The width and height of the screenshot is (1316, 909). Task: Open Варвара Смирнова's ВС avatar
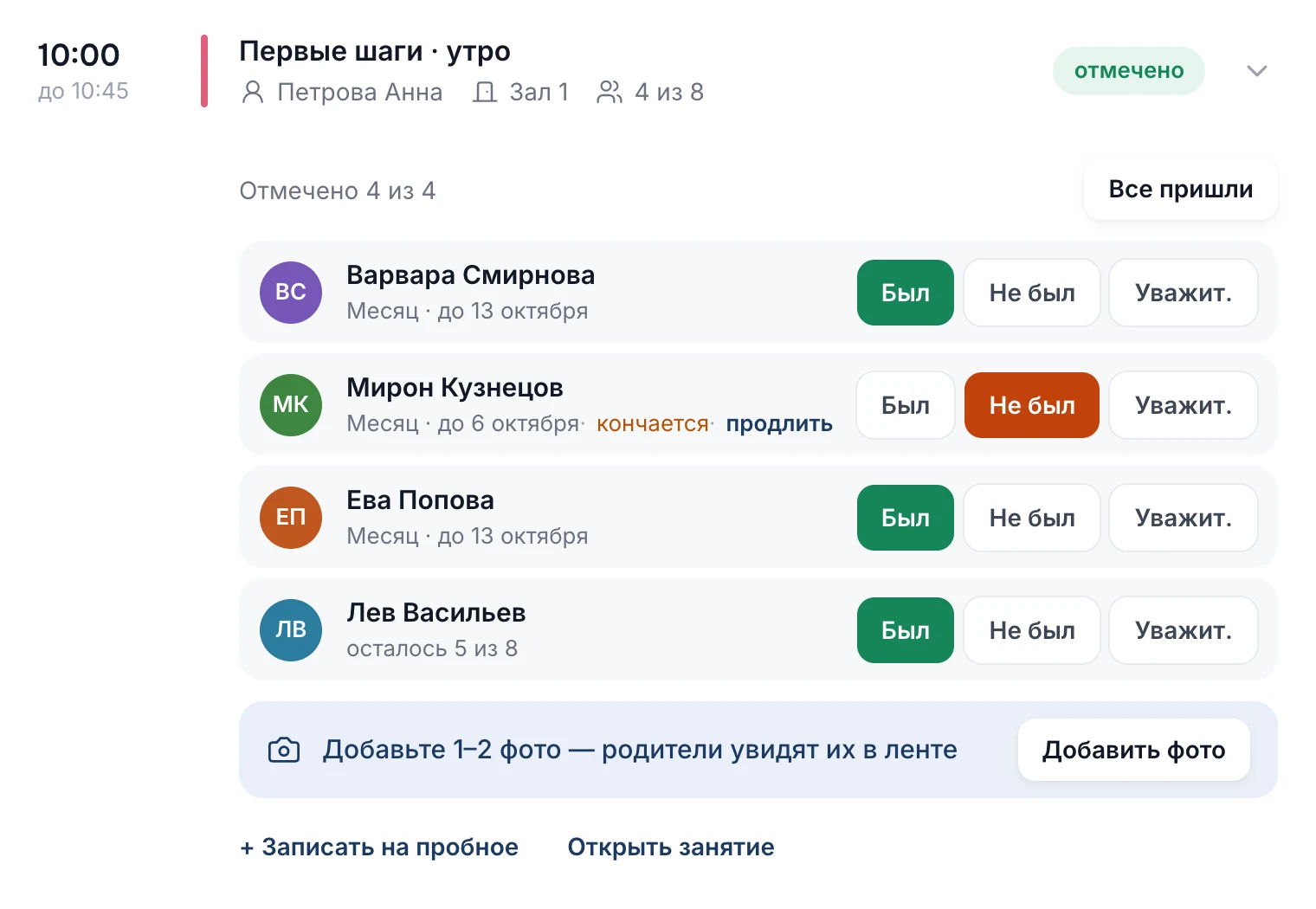coord(291,293)
